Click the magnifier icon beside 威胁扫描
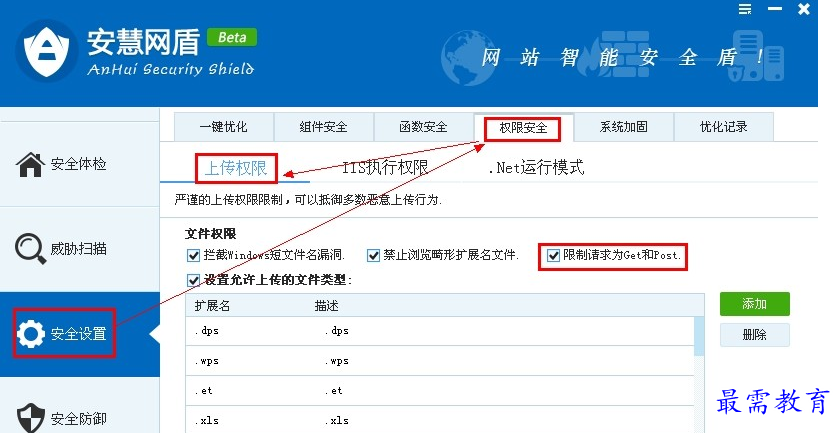The image size is (838, 433). tap(30, 249)
